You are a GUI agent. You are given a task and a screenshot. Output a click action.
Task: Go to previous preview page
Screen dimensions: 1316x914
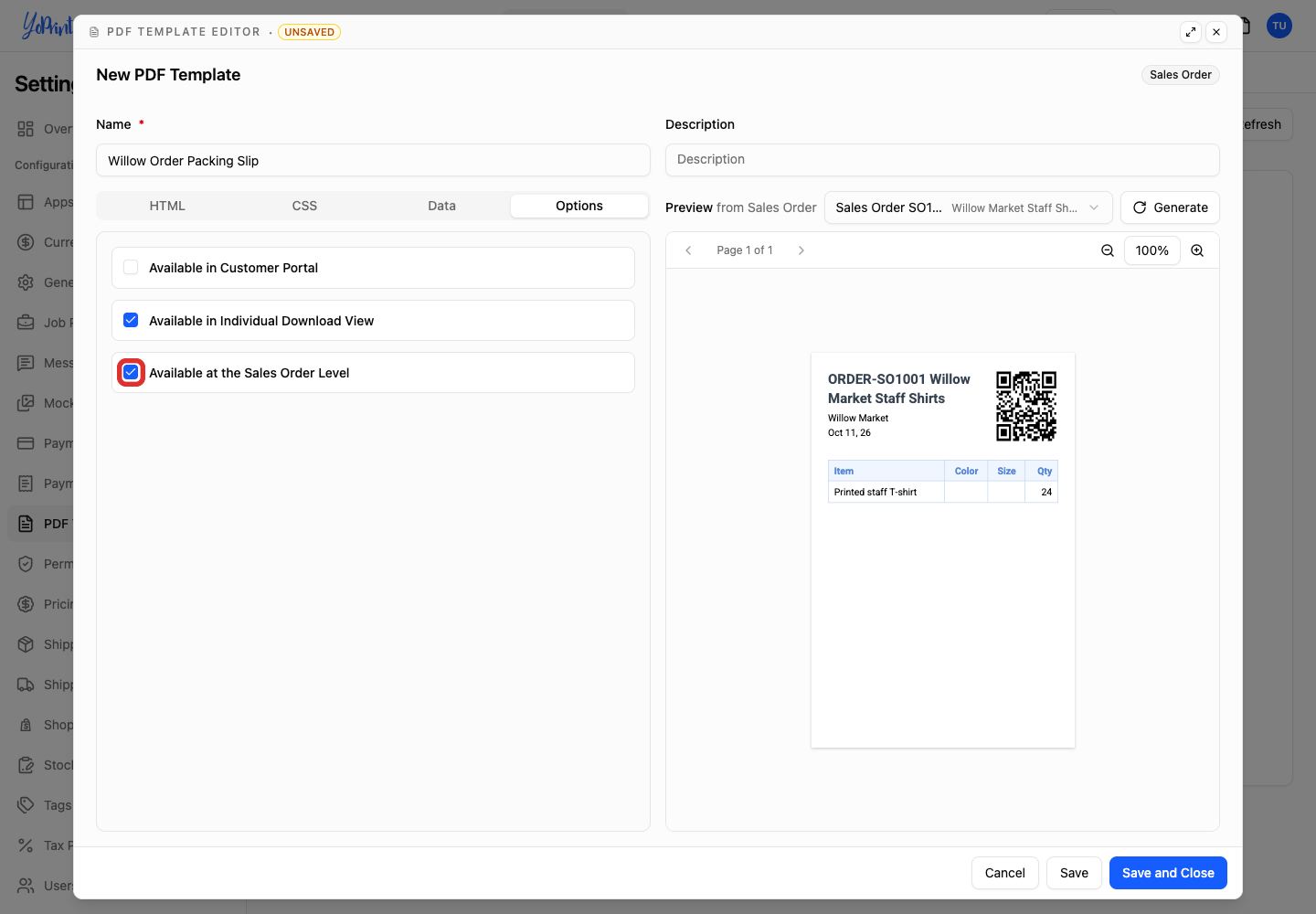(688, 250)
